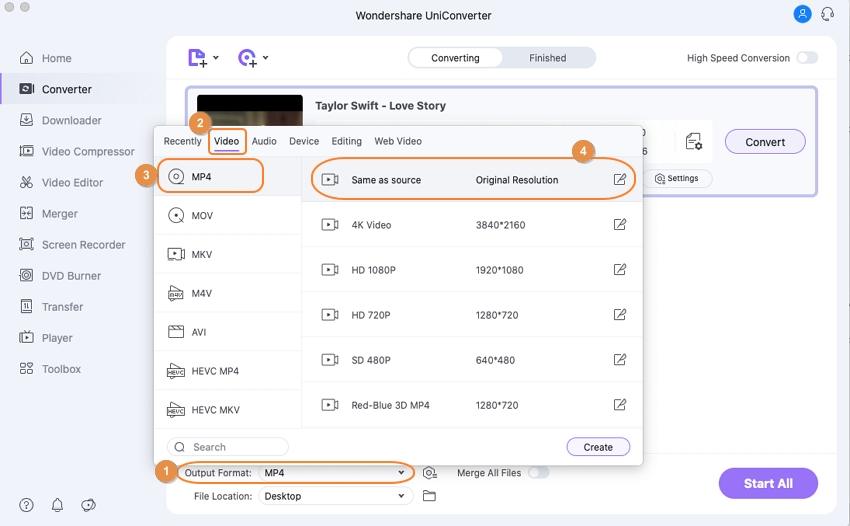Click the format Search field

[x=228, y=447]
